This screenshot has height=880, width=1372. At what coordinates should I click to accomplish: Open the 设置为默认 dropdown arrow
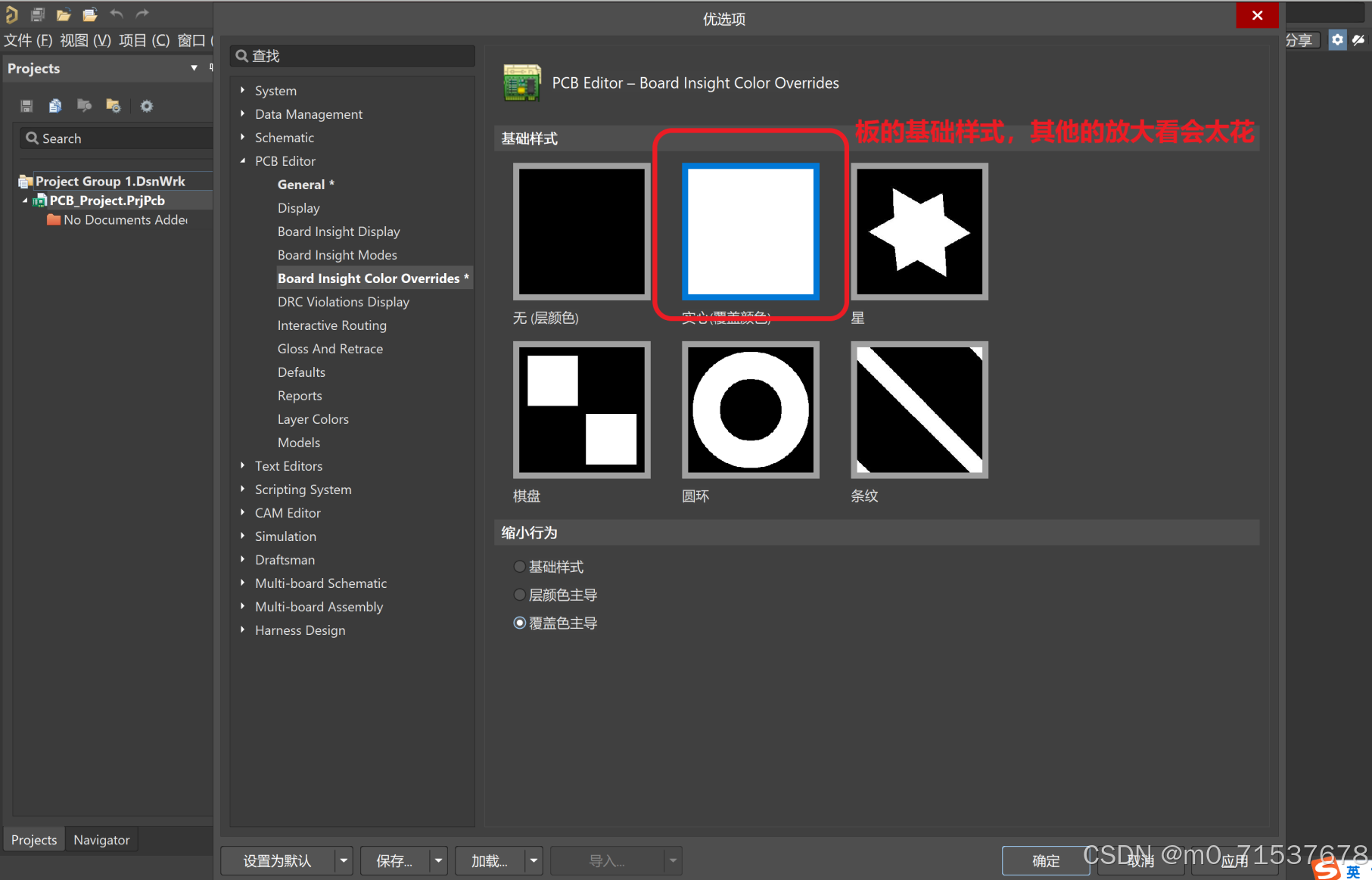pyautogui.click(x=344, y=860)
